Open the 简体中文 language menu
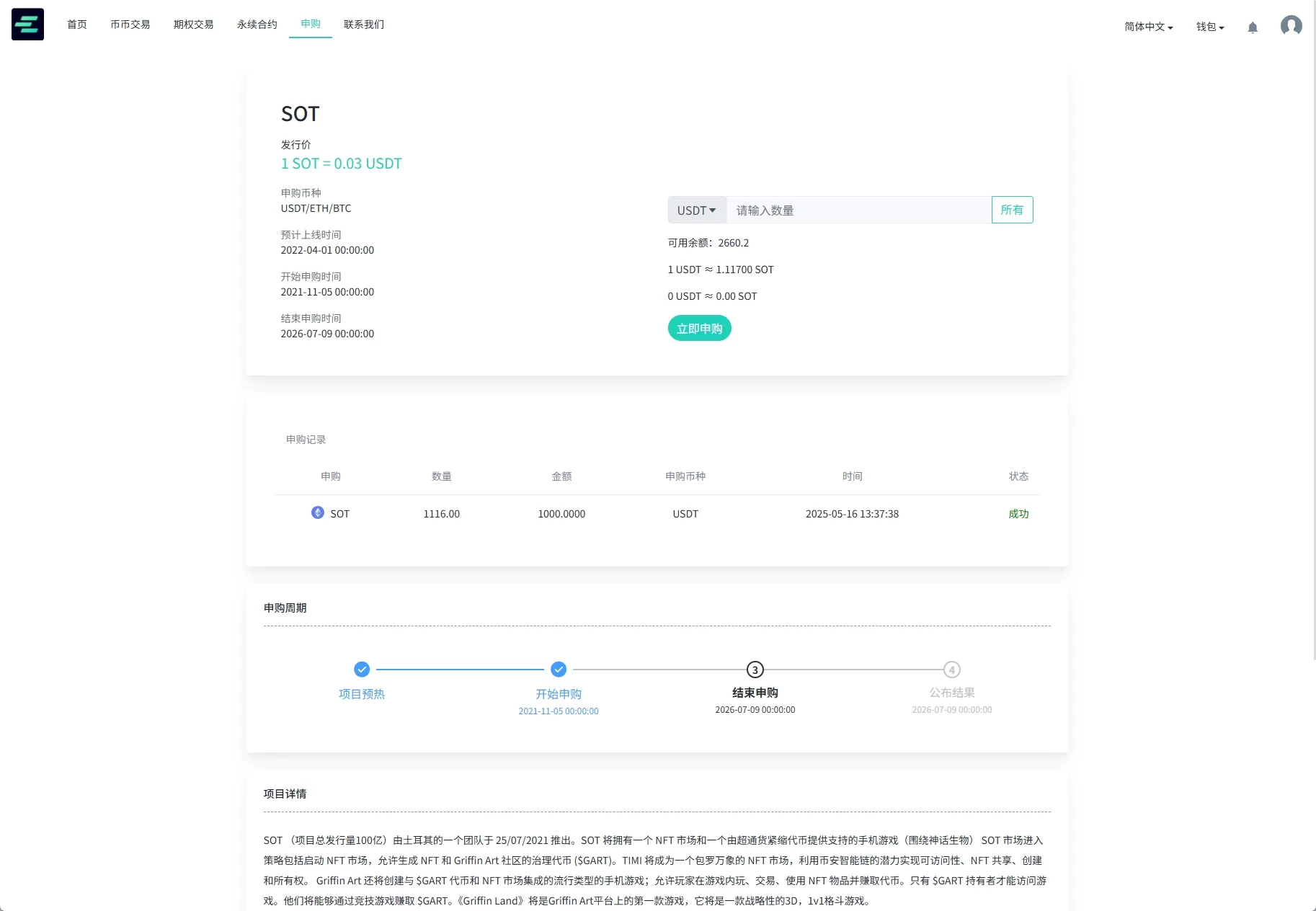Viewport: 1316px width, 911px height. pyautogui.click(x=1147, y=25)
